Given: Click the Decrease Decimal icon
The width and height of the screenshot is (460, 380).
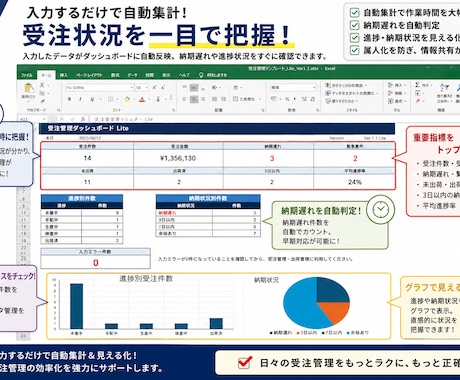Looking at the screenshot, I should [313, 99].
